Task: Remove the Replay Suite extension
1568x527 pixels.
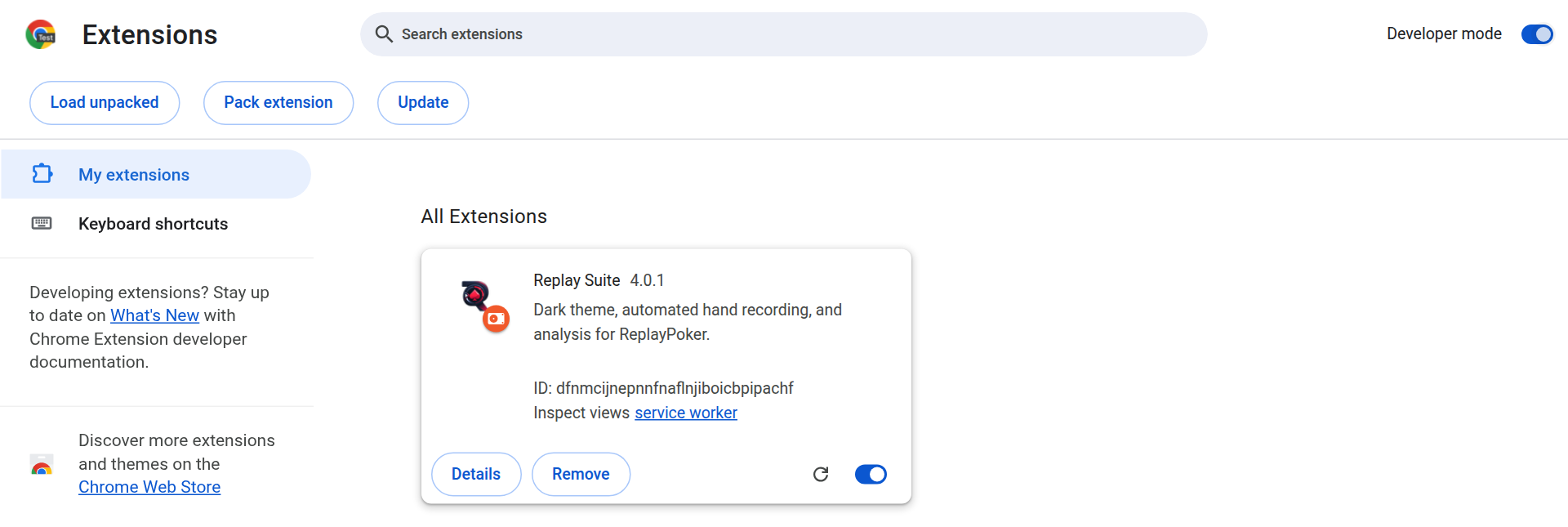Action: pos(581,475)
